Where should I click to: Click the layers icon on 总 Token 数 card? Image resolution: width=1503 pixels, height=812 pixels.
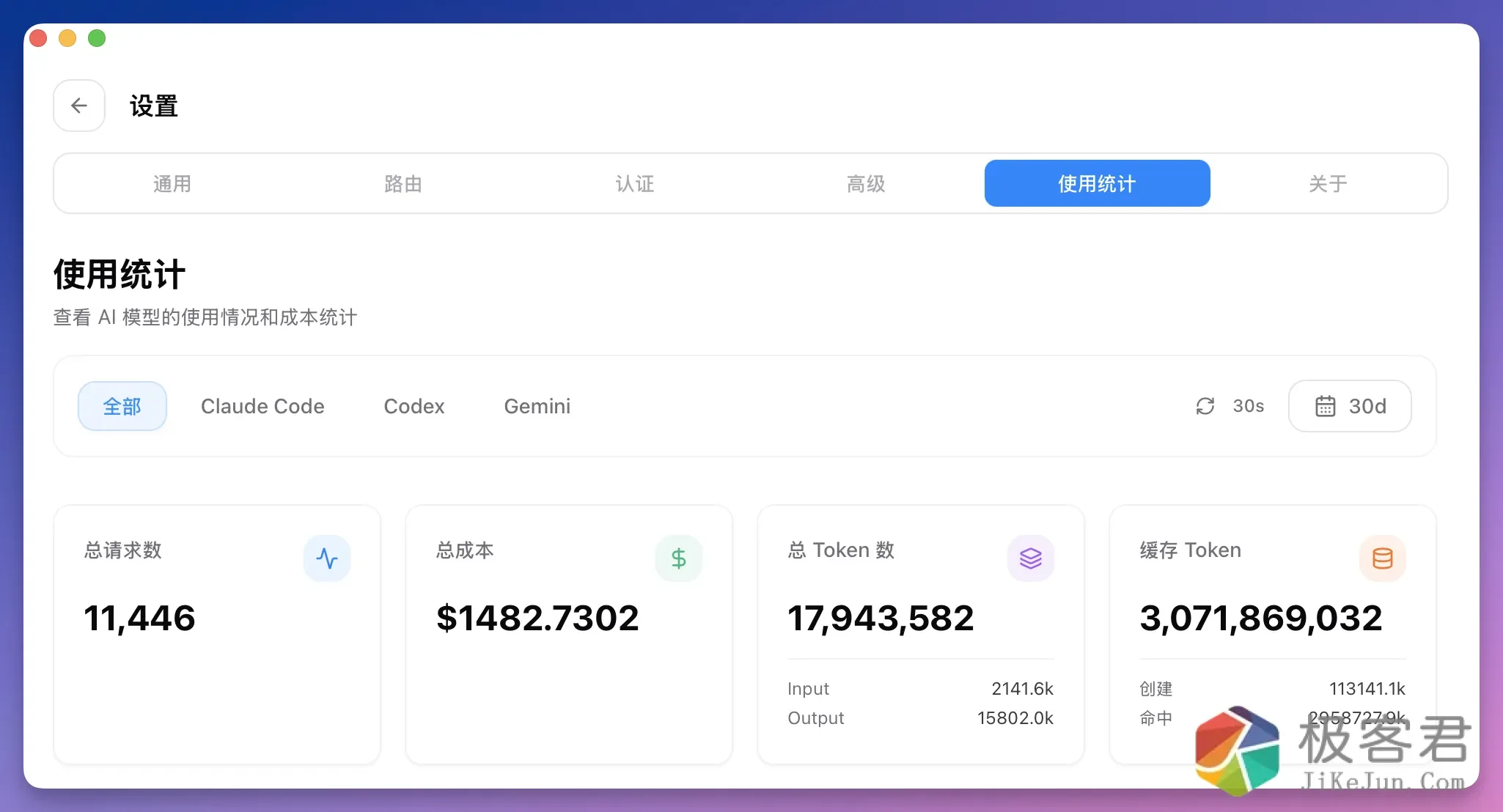(1031, 558)
